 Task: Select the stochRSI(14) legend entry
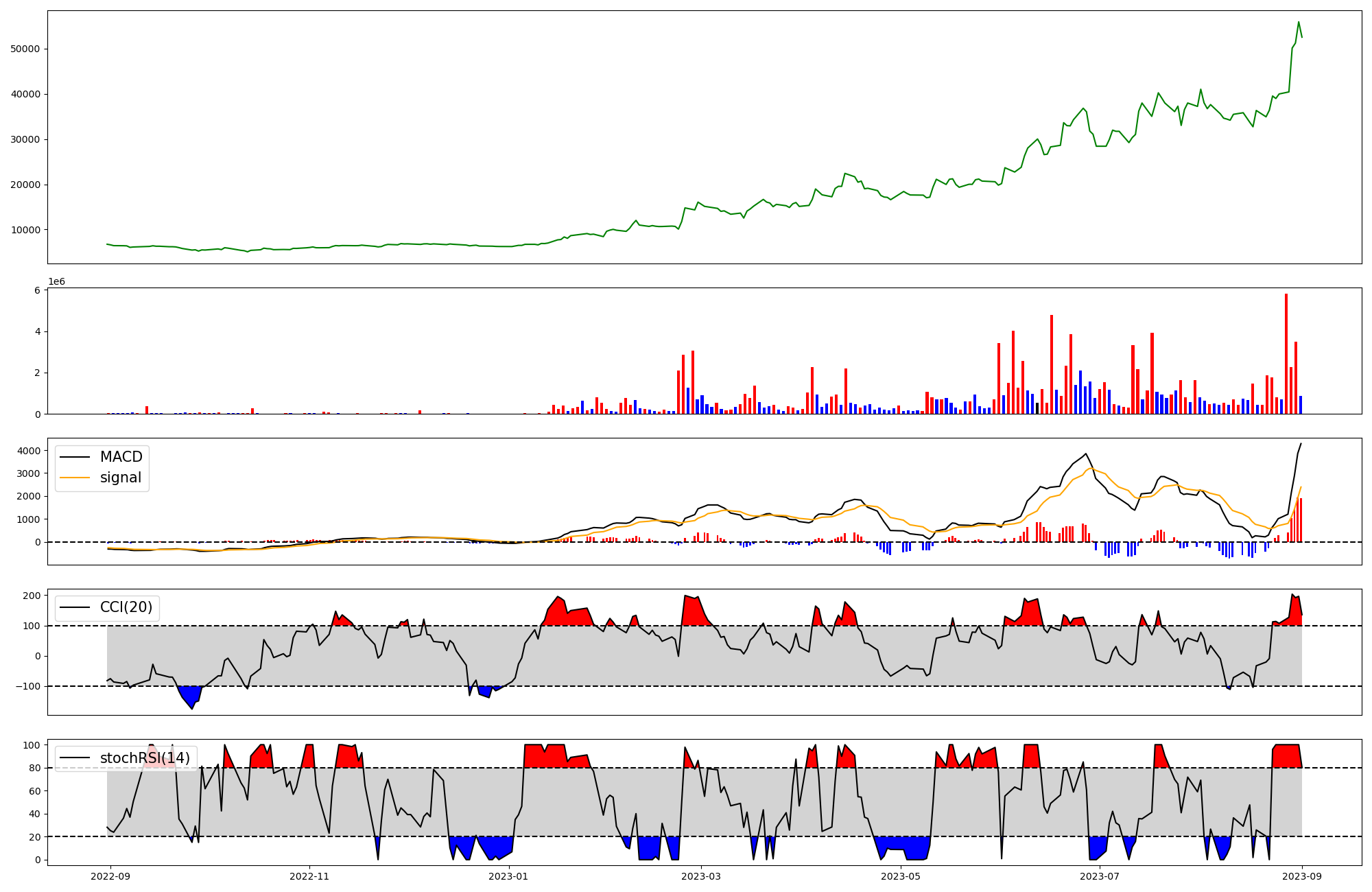tap(145, 758)
